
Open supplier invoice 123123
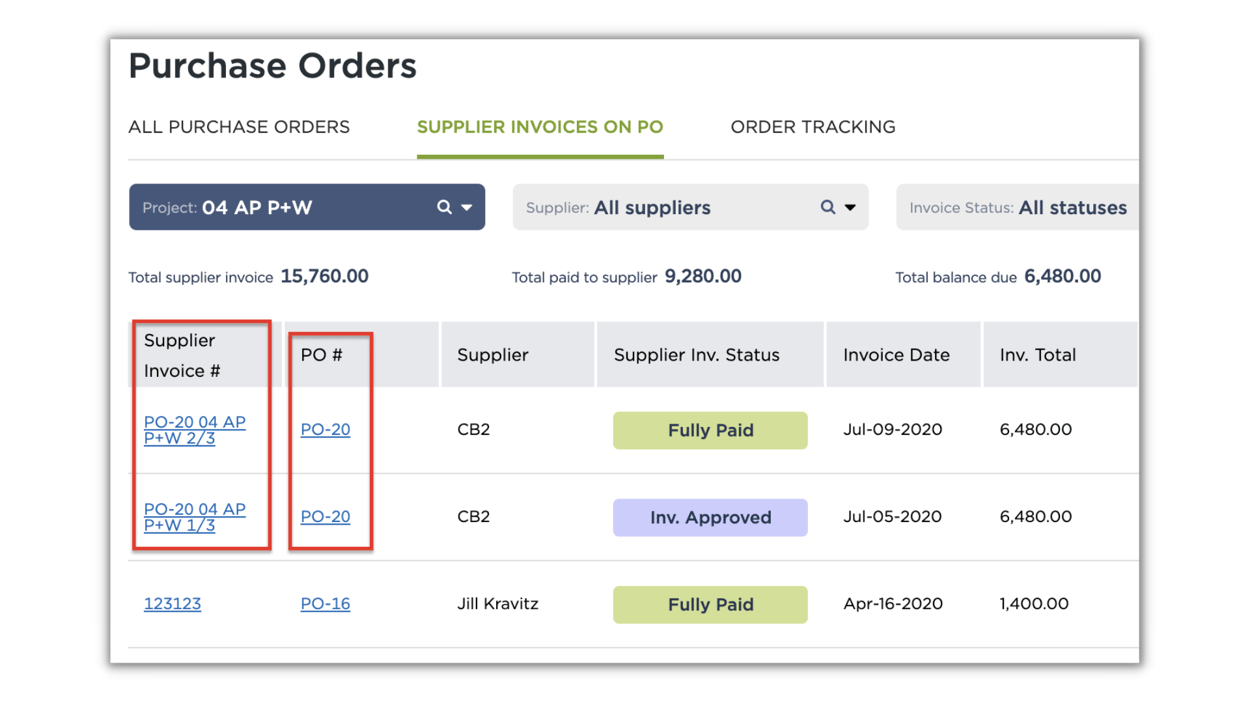tap(172, 604)
